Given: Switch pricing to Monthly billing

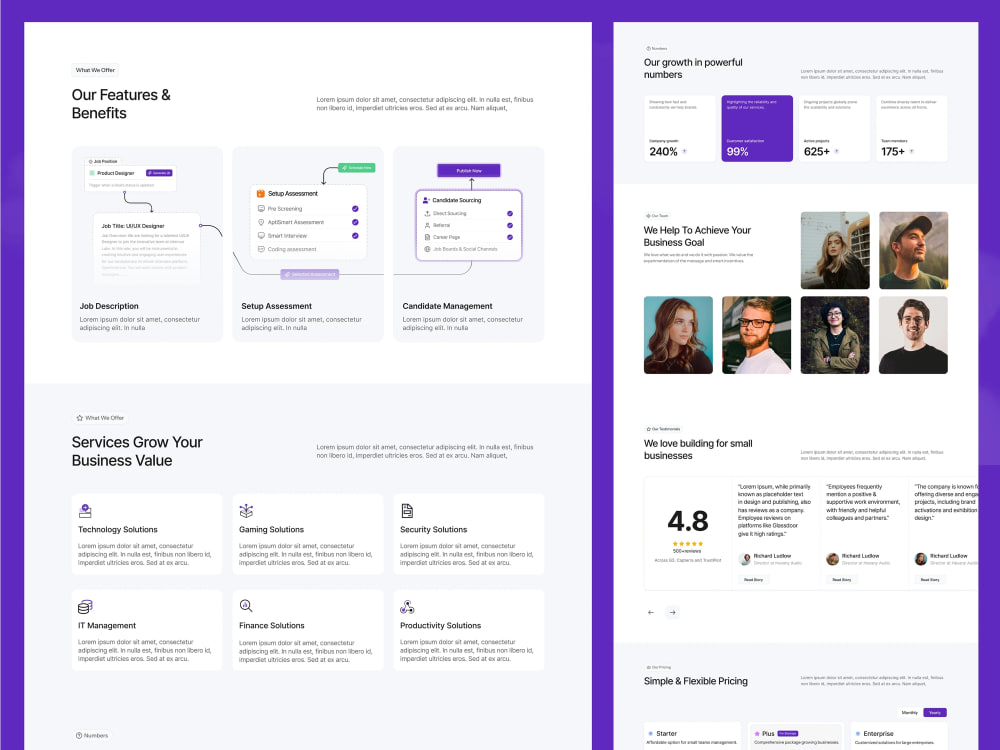Looking at the screenshot, I should [909, 712].
